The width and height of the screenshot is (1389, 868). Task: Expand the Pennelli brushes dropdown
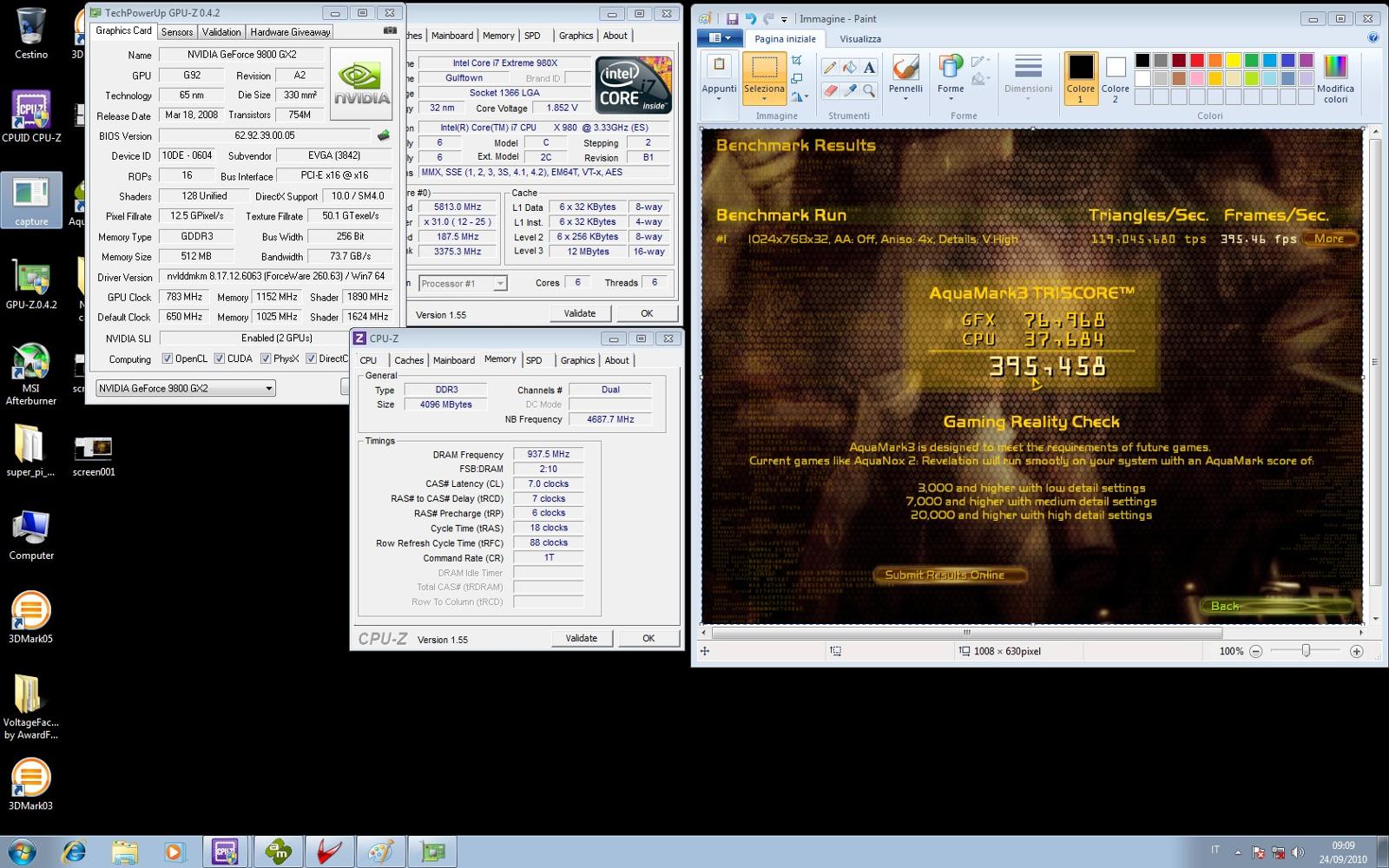[905, 98]
